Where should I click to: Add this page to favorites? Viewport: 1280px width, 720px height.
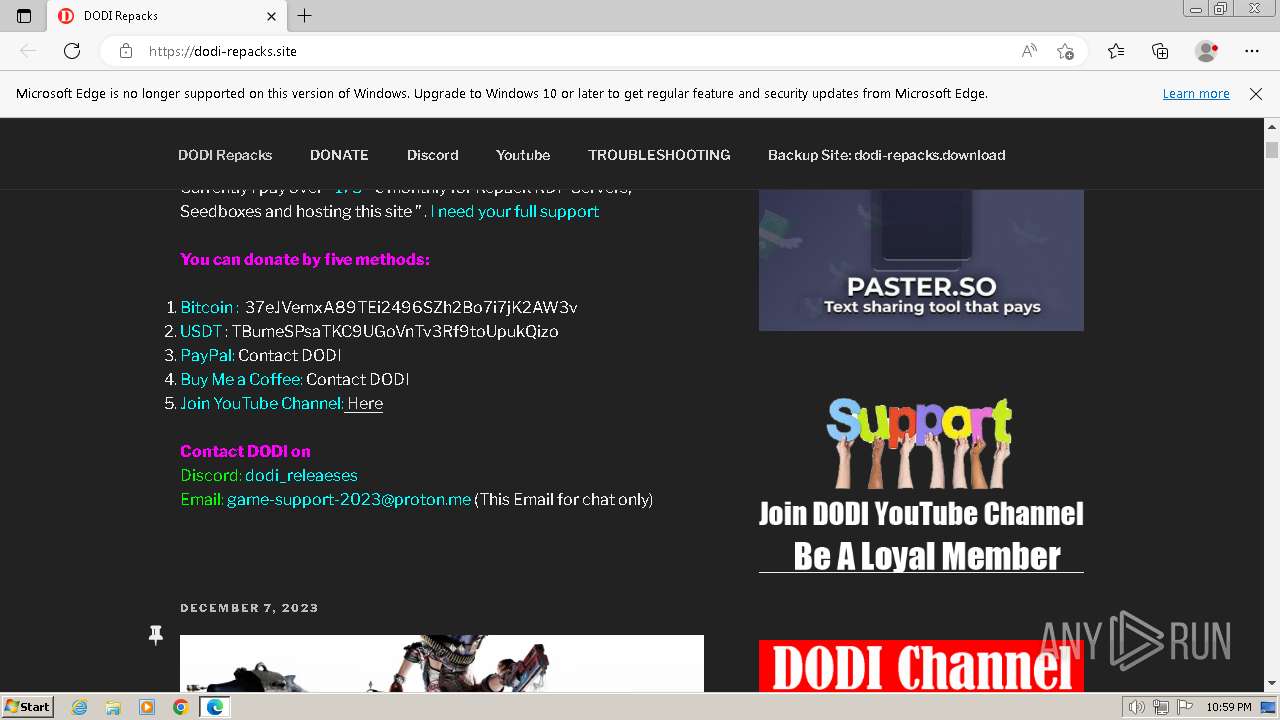[x=1066, y=51]
